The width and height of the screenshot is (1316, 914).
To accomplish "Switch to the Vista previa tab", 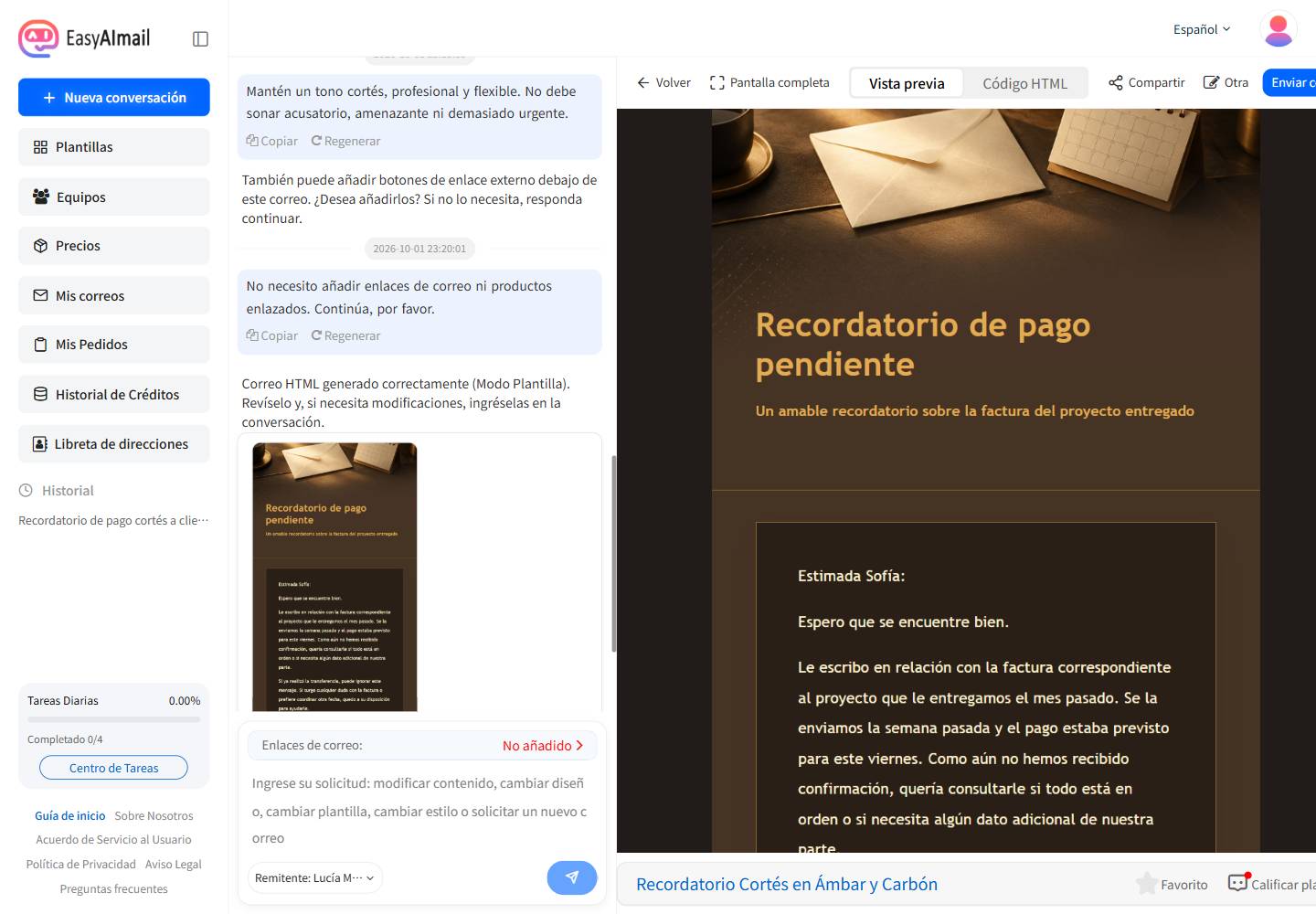I will coord(907,83).
